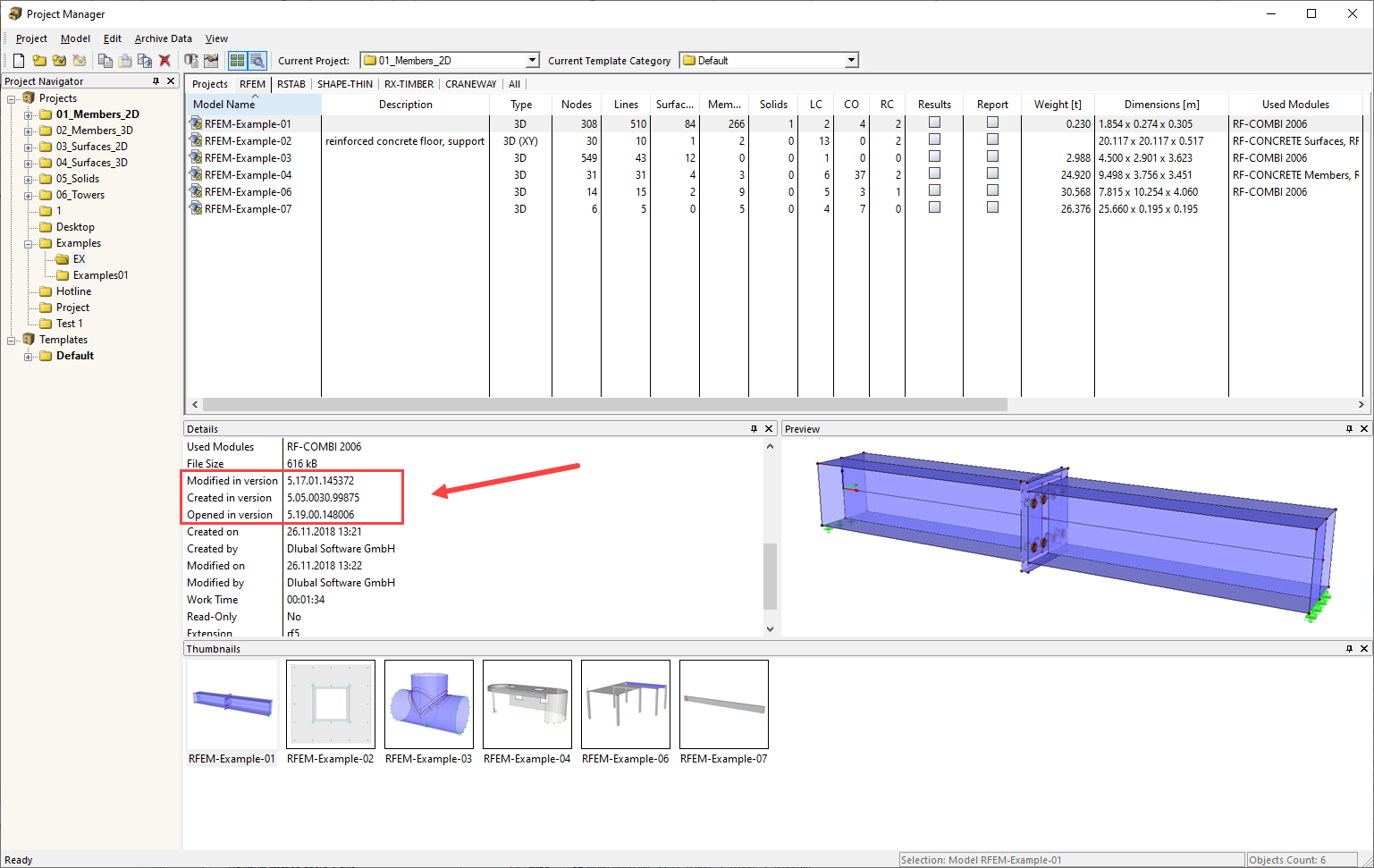1374x868 pixels.
Task: Pin the Project Navigator panel
Action: pos(156,81)
